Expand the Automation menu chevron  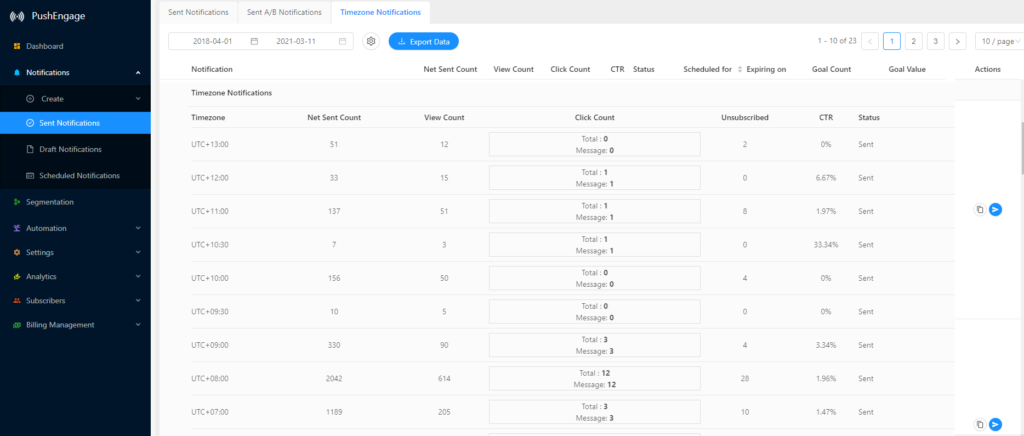click(x=138, y=228)
